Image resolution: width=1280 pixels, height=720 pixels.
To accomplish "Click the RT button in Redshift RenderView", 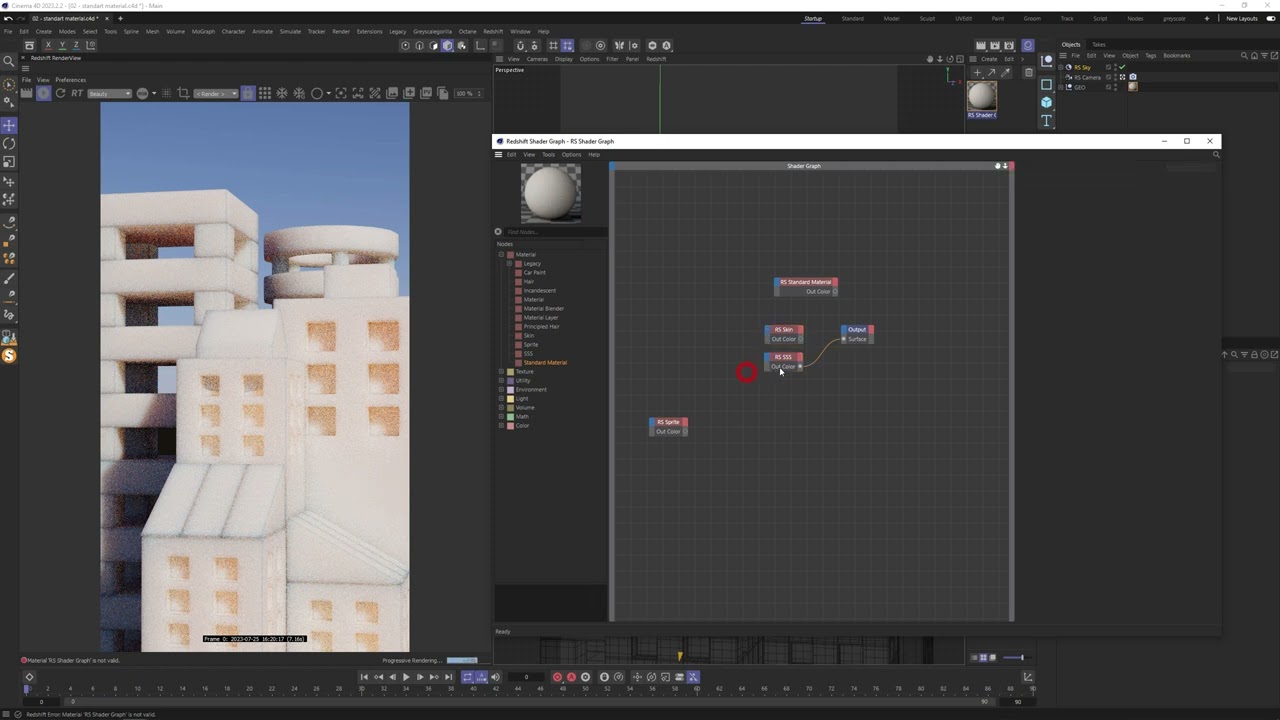I will 77,93.
